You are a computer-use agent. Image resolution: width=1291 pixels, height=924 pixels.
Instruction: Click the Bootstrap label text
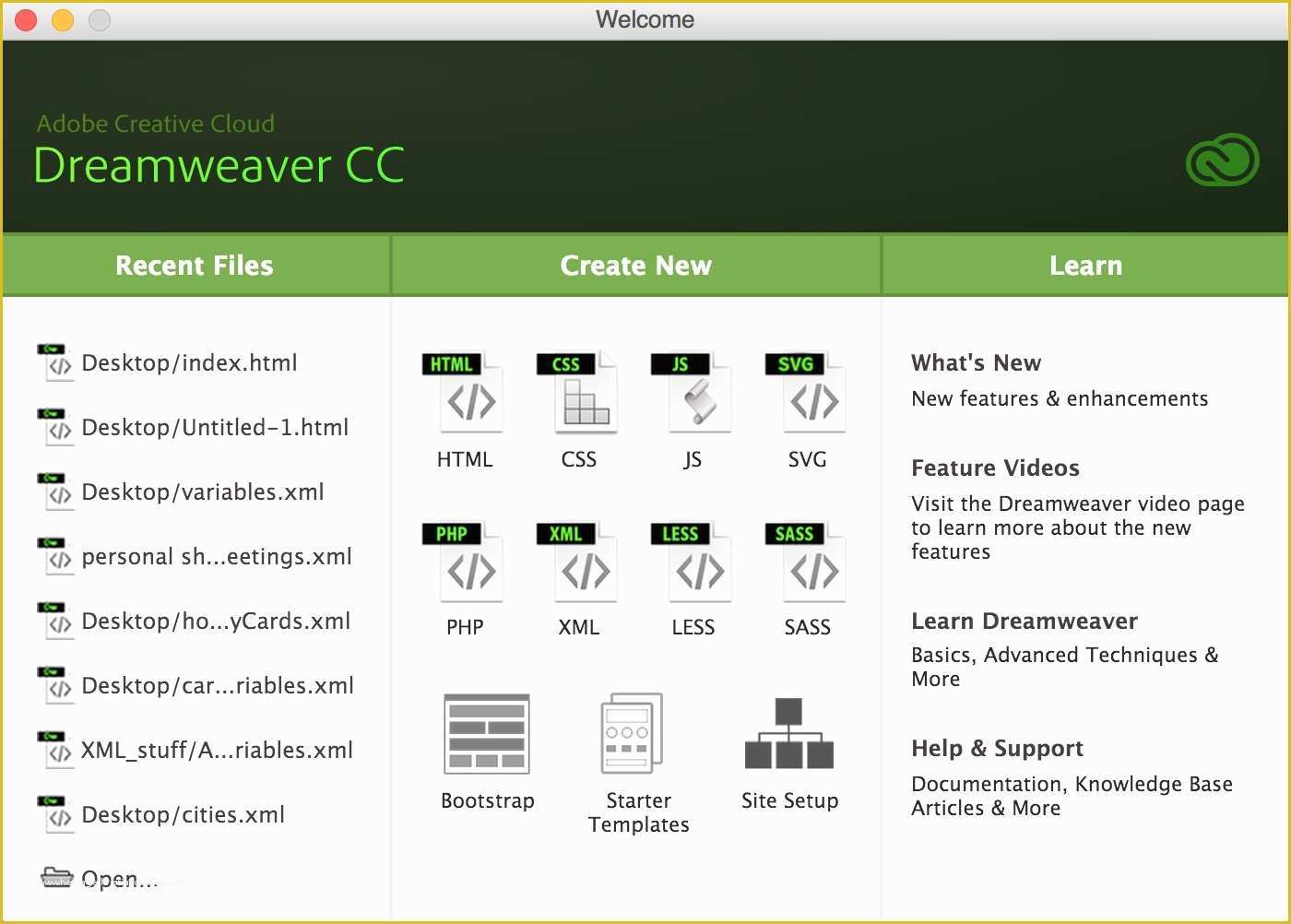click(x=488, y=800)
